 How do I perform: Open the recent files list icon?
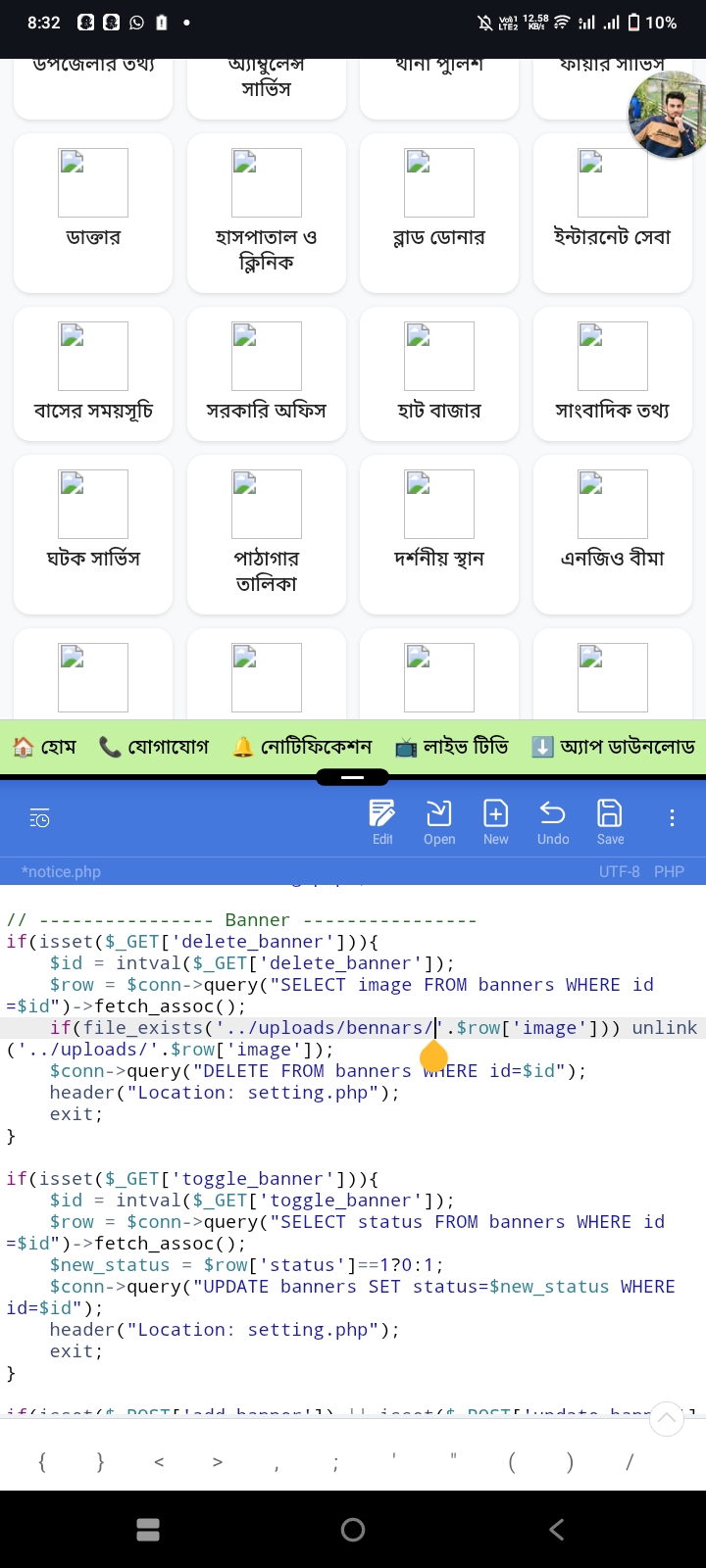click(x=39, y=819)
